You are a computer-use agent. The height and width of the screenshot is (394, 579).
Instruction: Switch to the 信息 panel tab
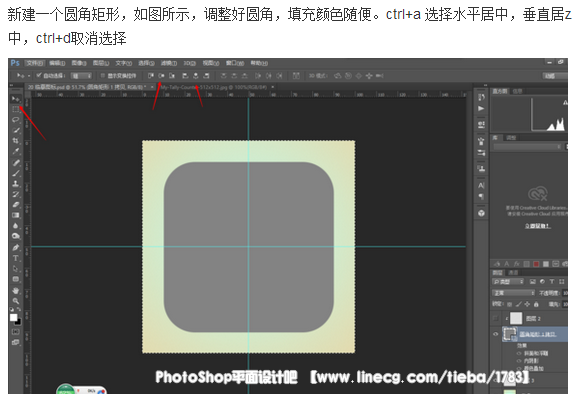(x=517, y=91)
